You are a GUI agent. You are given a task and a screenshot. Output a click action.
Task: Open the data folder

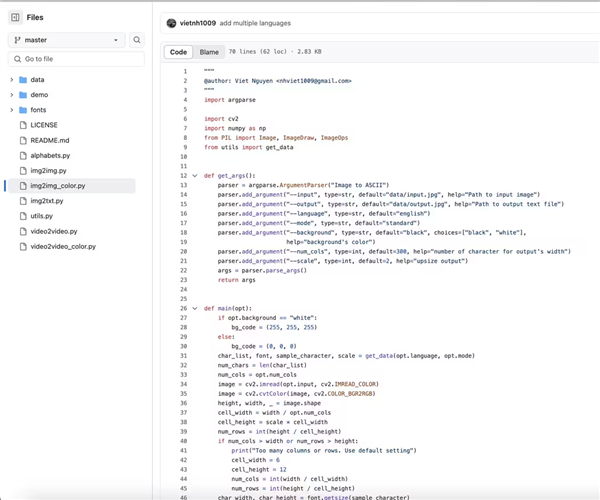click(37, 80)
